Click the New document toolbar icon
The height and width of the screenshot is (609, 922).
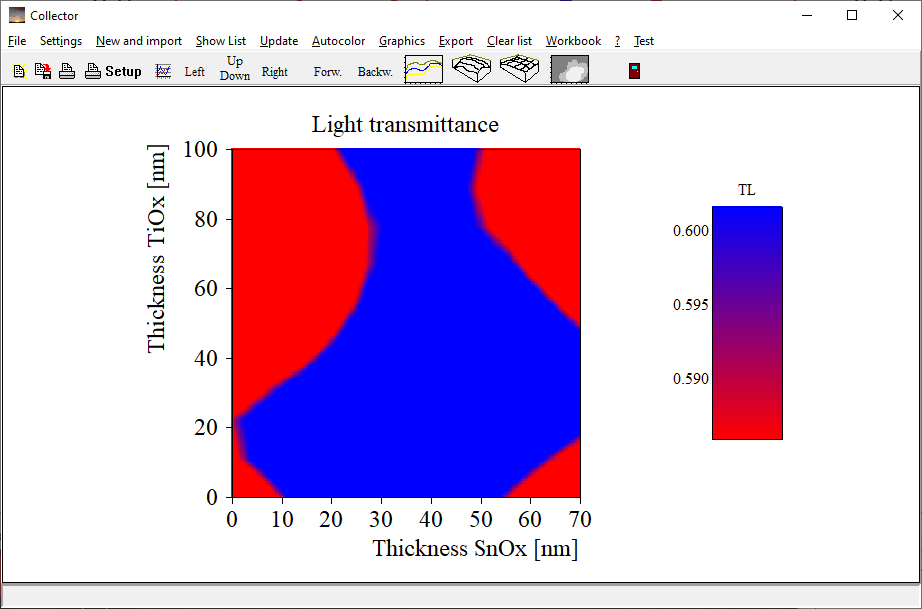coord(19,71)
